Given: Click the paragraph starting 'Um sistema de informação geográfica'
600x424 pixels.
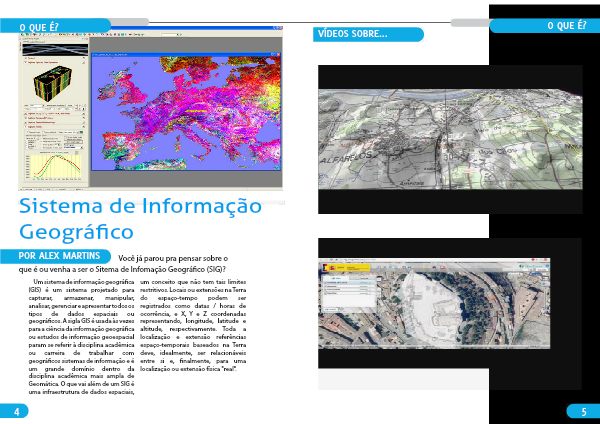Looking at the screenshot, I should (82, 337).
